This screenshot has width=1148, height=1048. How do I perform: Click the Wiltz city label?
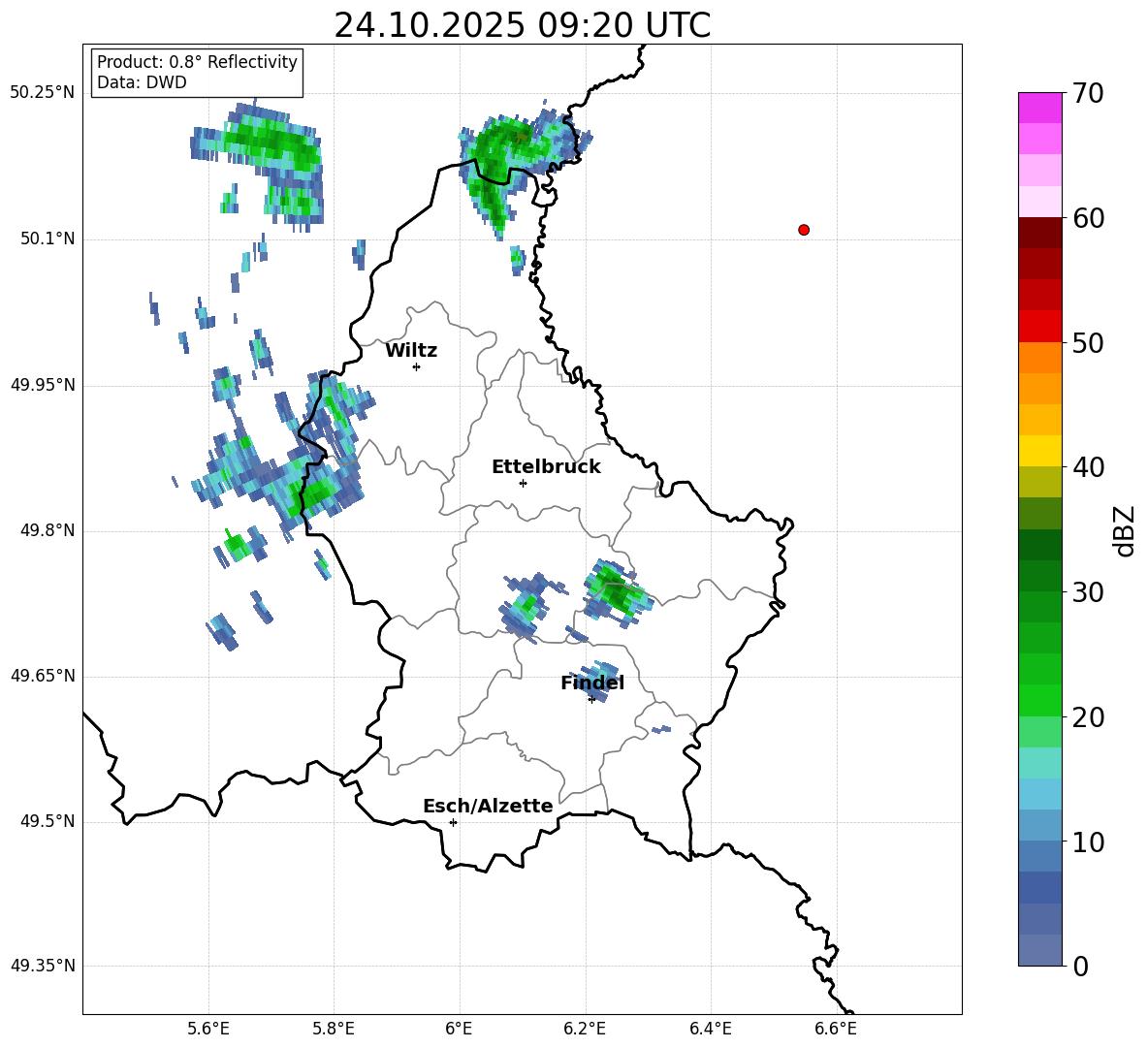411,351
